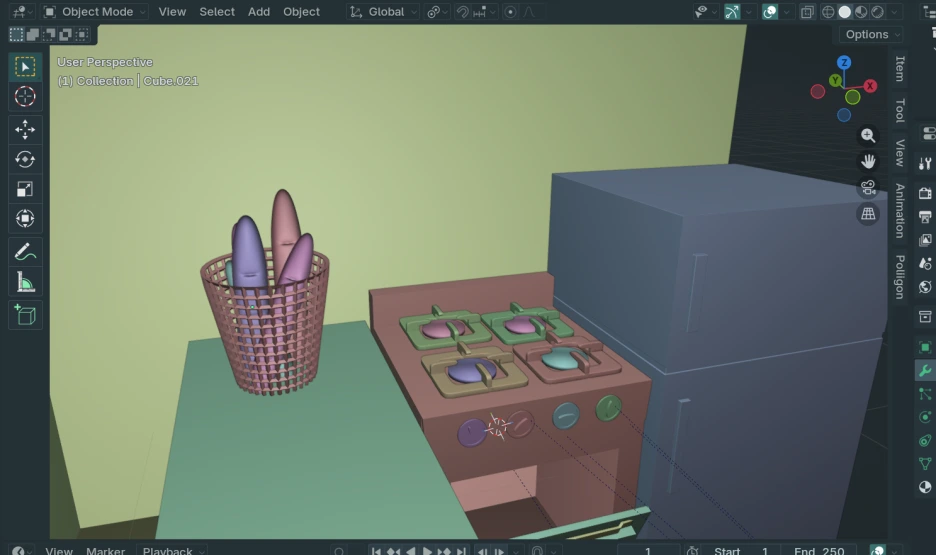This screenshot has width=936, height=555.
Task: Select the Annotate pencil tool
Action: click(25, 252)
